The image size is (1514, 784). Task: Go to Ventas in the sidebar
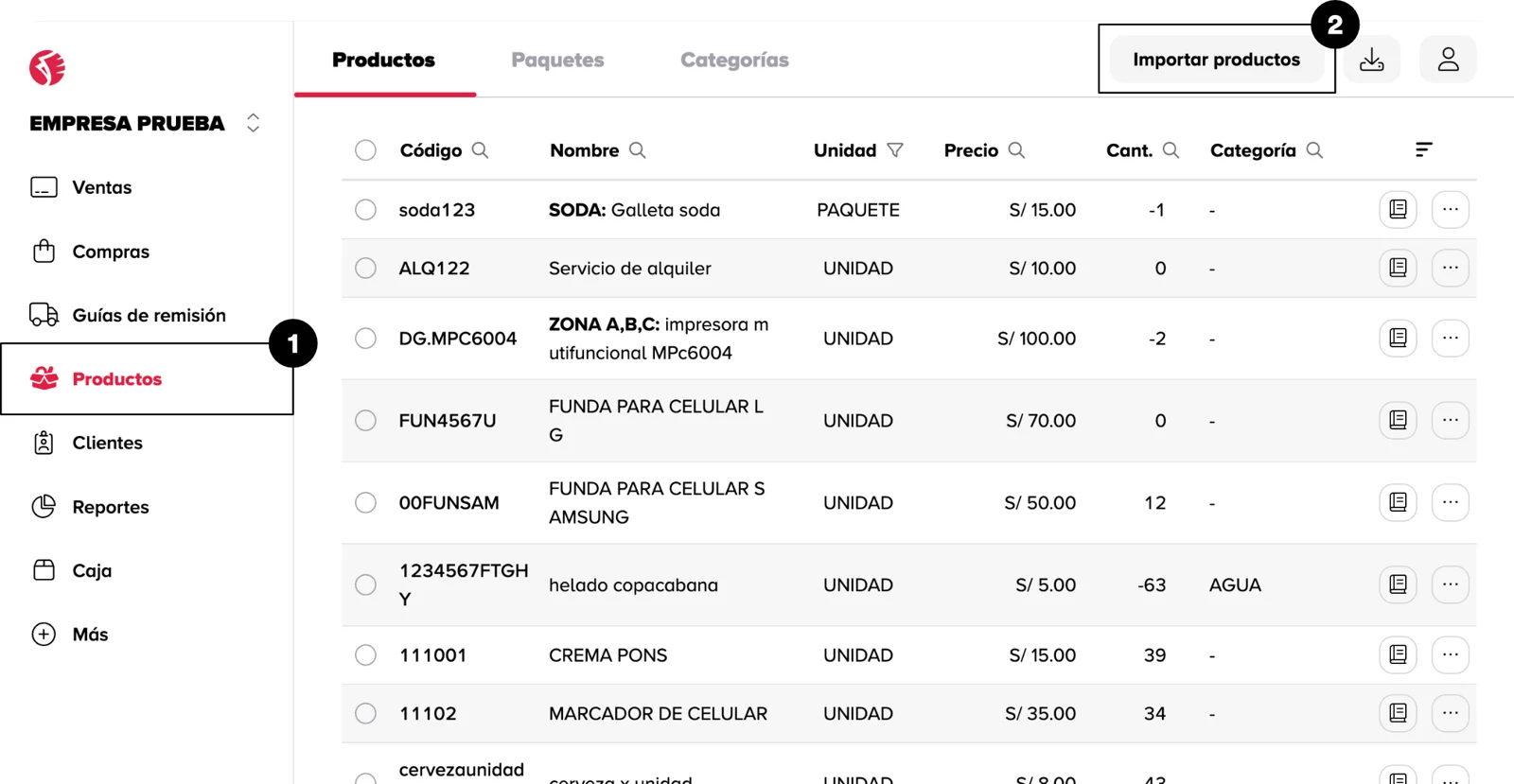[x=101, y=187]
